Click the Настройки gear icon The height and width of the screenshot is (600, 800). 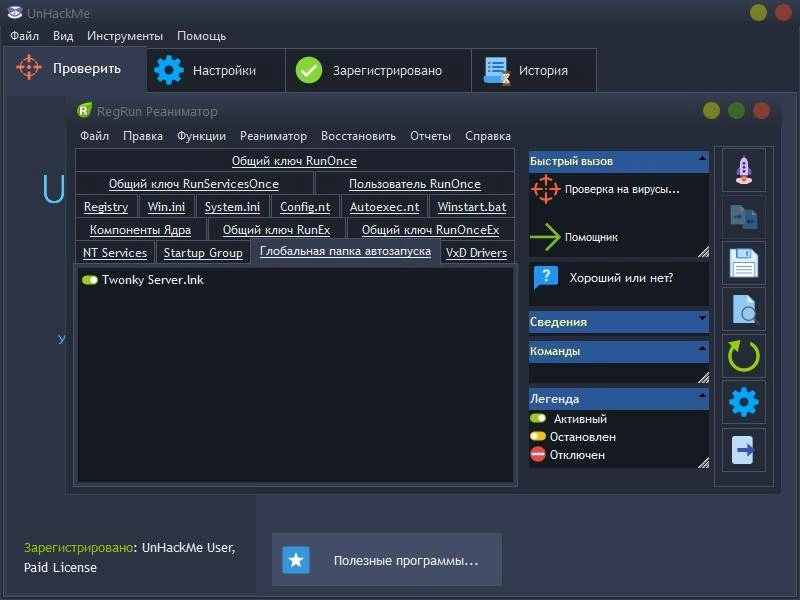[169, 70]
